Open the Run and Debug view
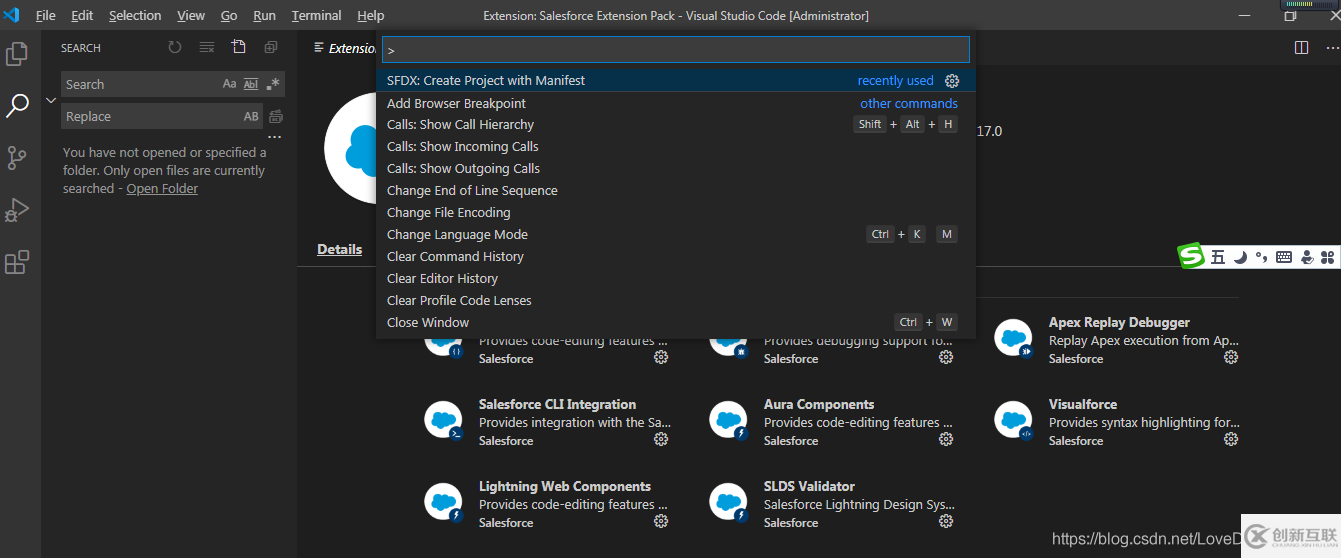 click(x=17, y=210)
